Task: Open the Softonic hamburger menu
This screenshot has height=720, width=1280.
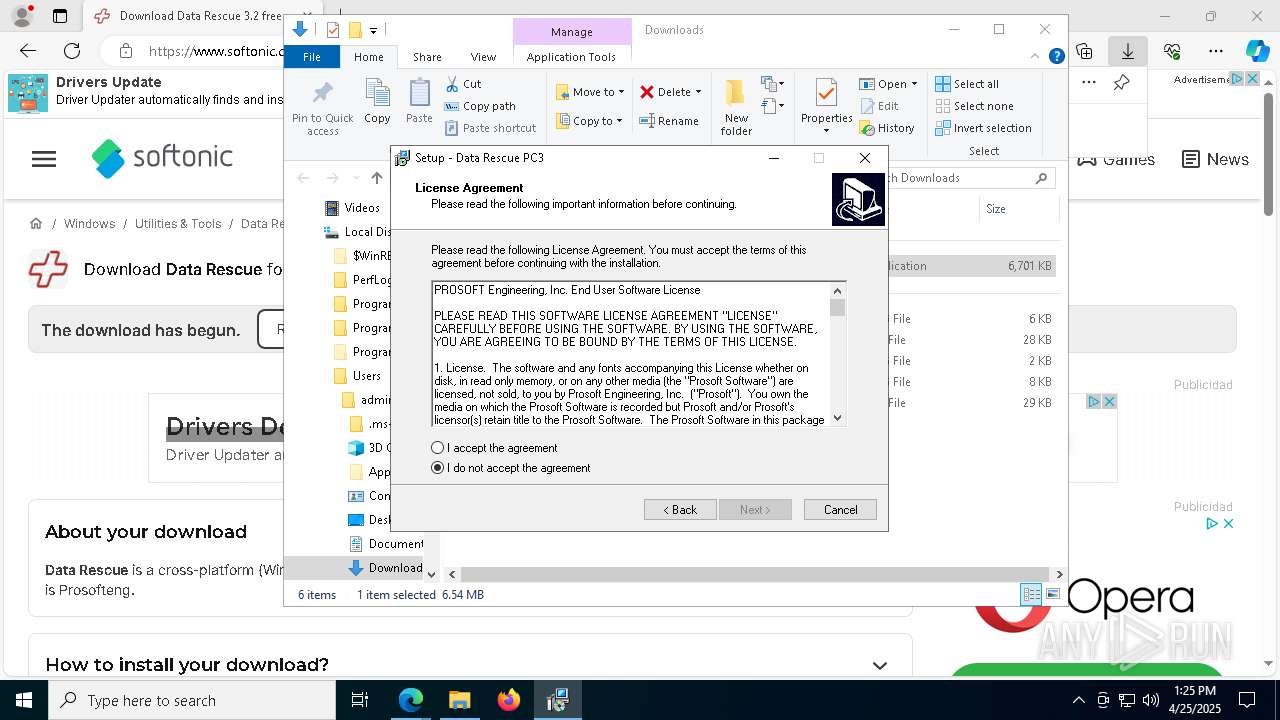Action: pos(44,159)
